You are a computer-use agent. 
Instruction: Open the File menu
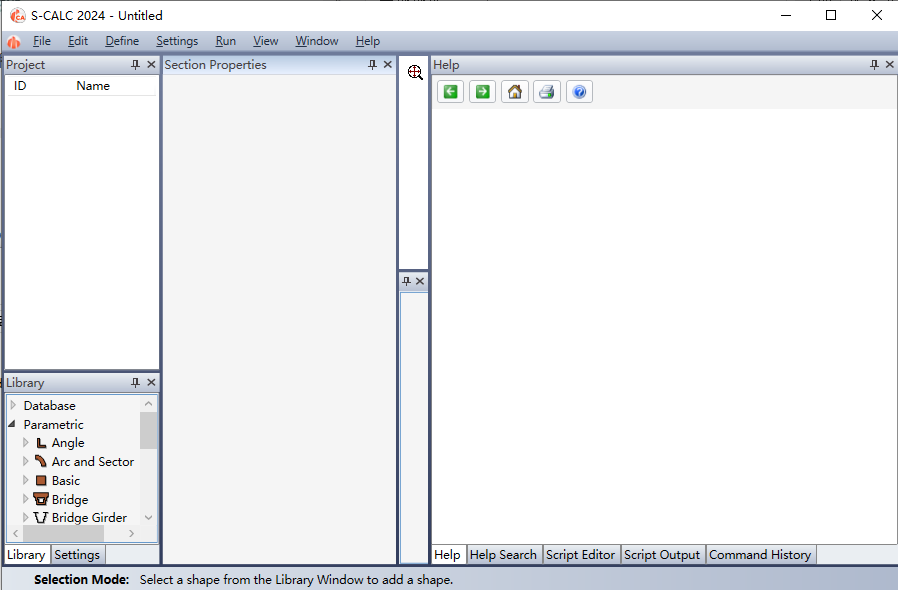(42, 41)
